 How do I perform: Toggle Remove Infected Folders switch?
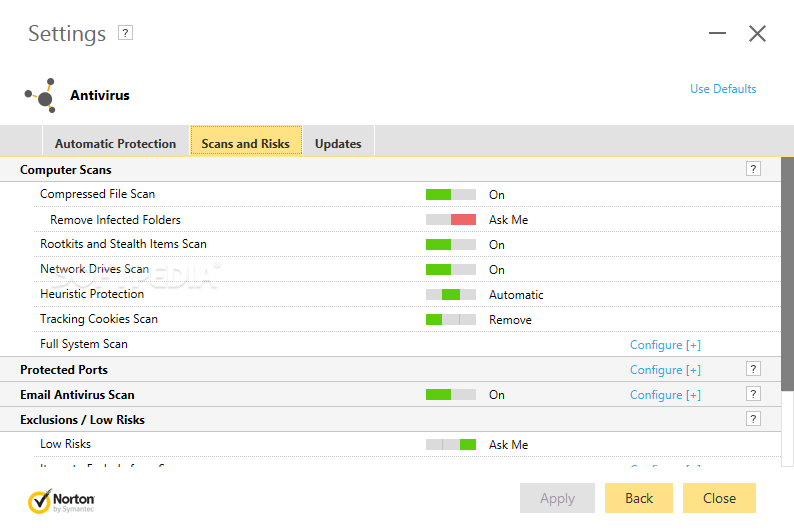pyautogui.click(x=451, y=219)
